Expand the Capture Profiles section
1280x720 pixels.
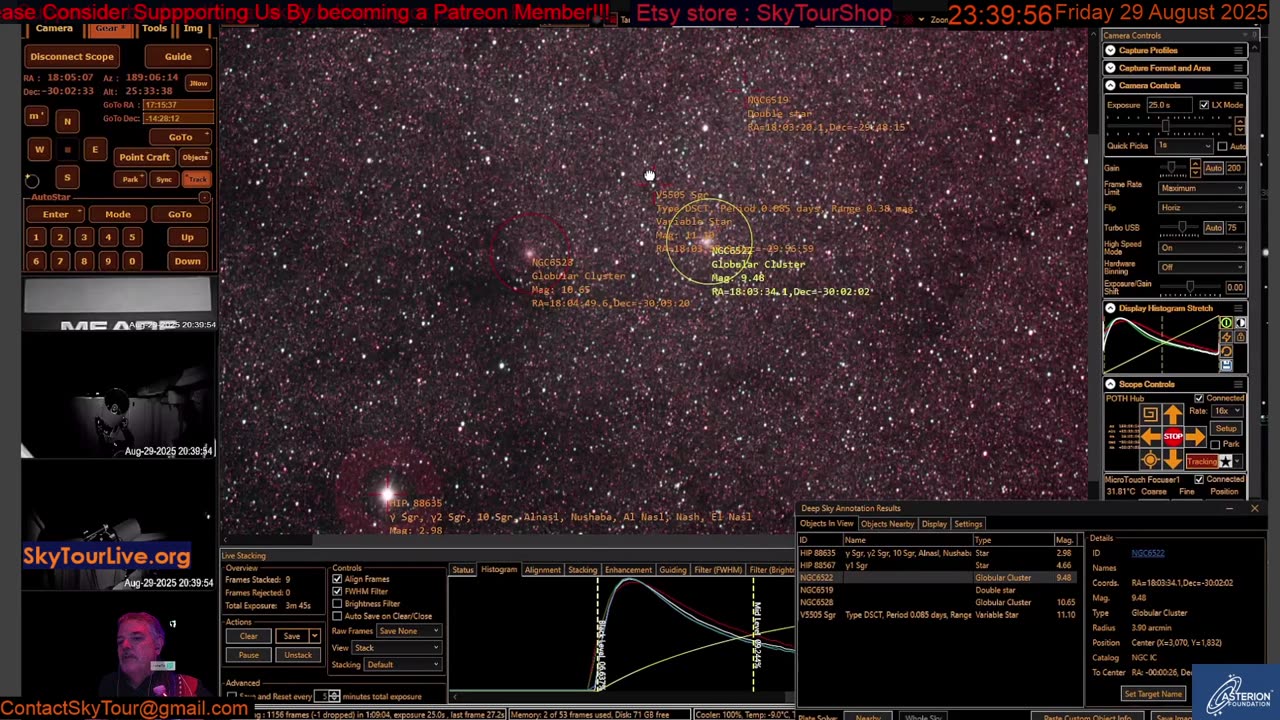(x=1110, y=50)
